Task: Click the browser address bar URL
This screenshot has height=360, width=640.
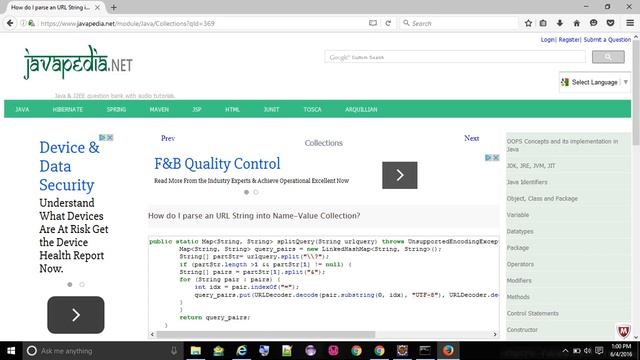Action: pyautogui.click(x=127, y=23)
